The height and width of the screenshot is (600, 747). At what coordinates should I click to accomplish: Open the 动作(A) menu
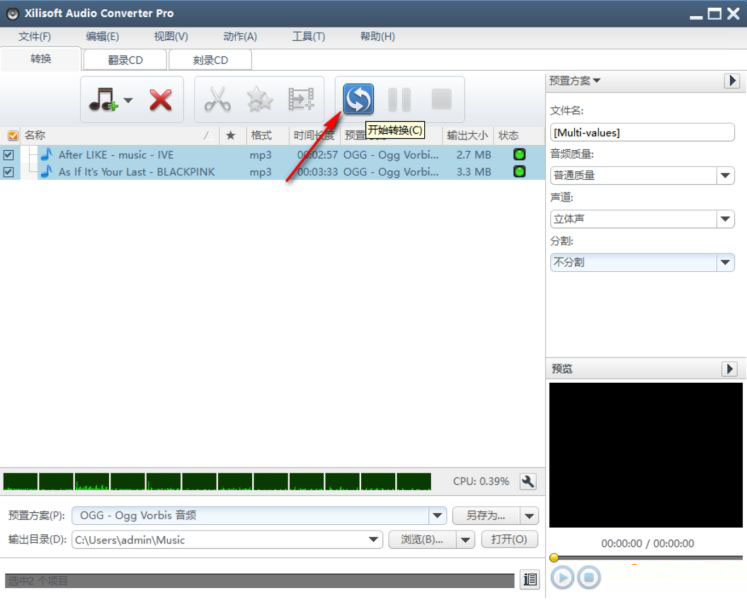click(x=240, y=36)
